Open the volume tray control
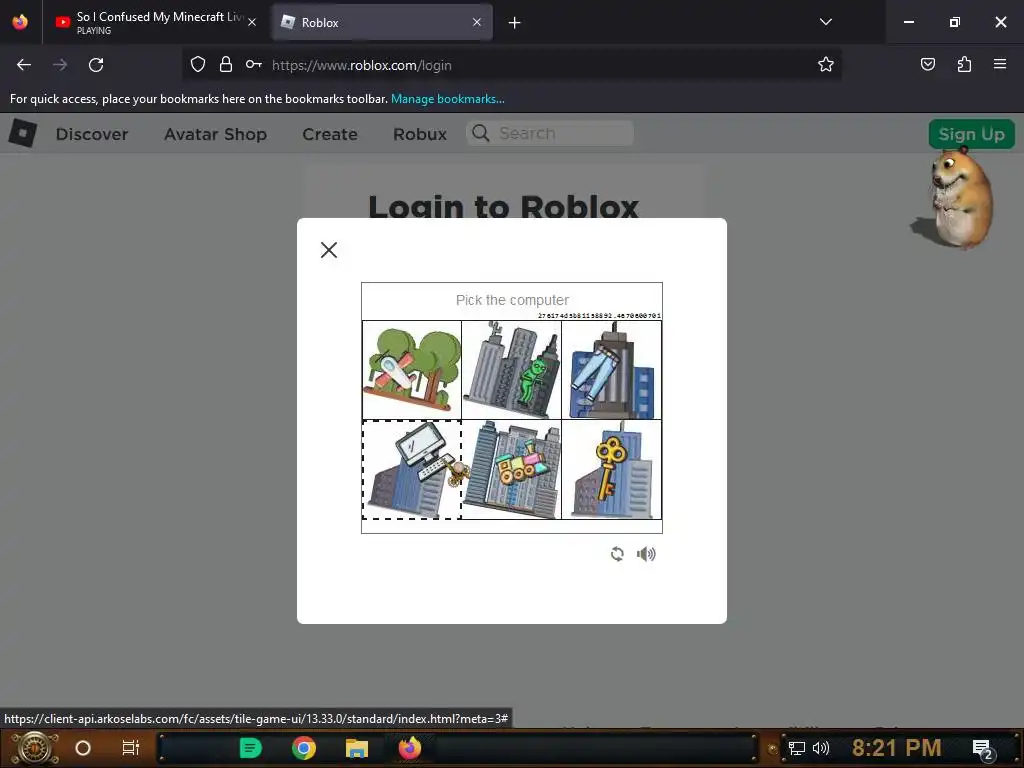The height and width of the screenshot is (768, 1024). 820,748
